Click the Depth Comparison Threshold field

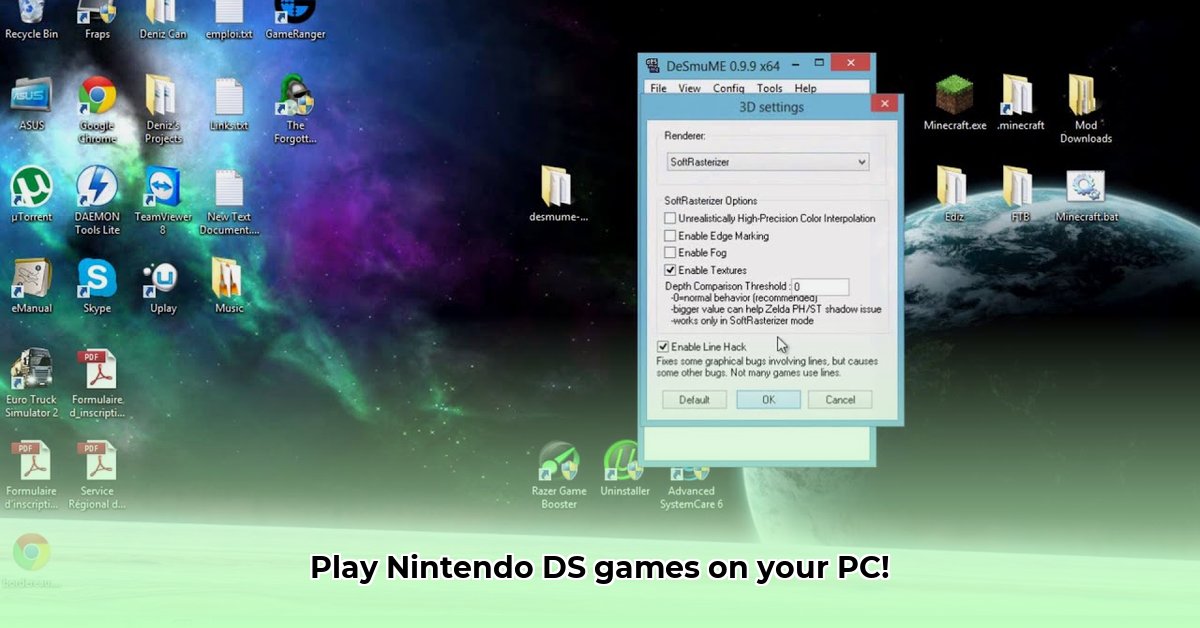click(820, 287)
